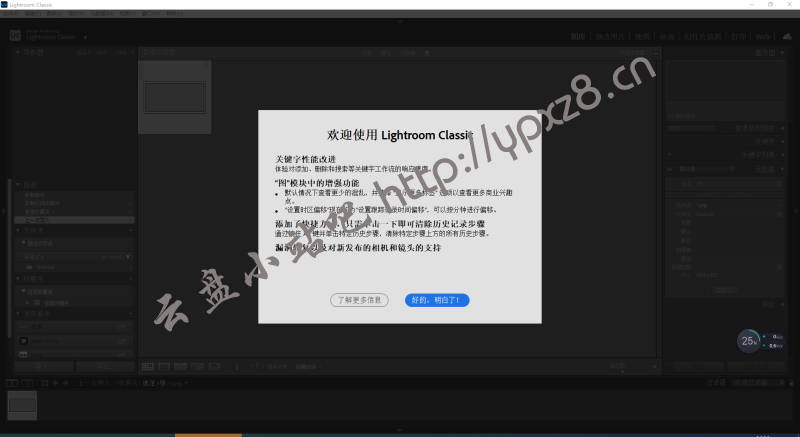Click the Painter spray can icon

click(x=236, y=367)
